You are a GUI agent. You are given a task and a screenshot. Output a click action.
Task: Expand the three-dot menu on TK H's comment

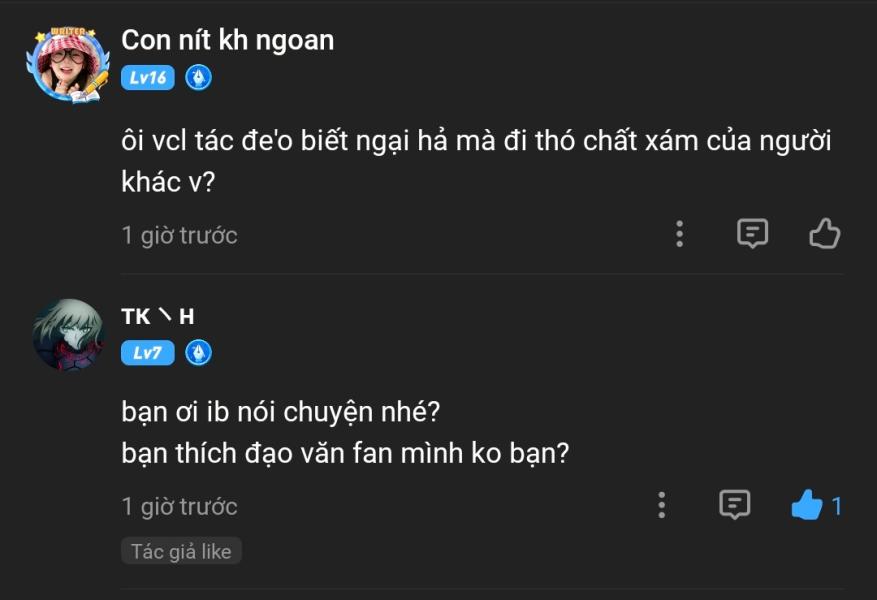(662, 505)
